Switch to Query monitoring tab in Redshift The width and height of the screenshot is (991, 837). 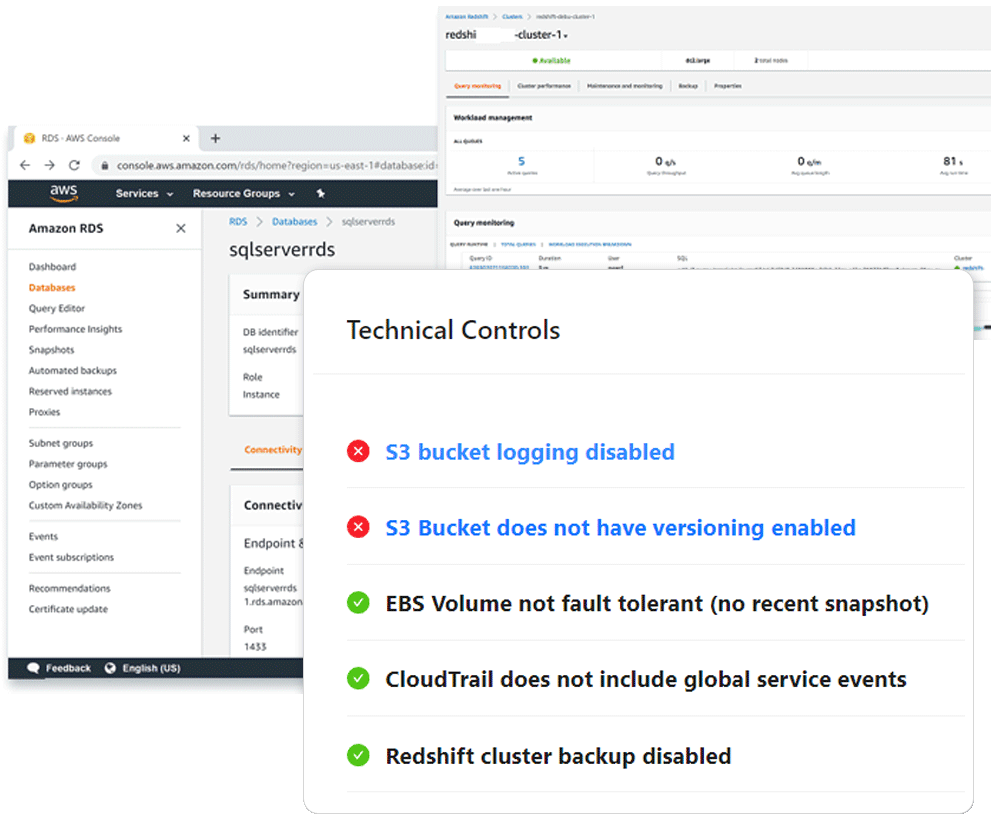coord(477,86)
